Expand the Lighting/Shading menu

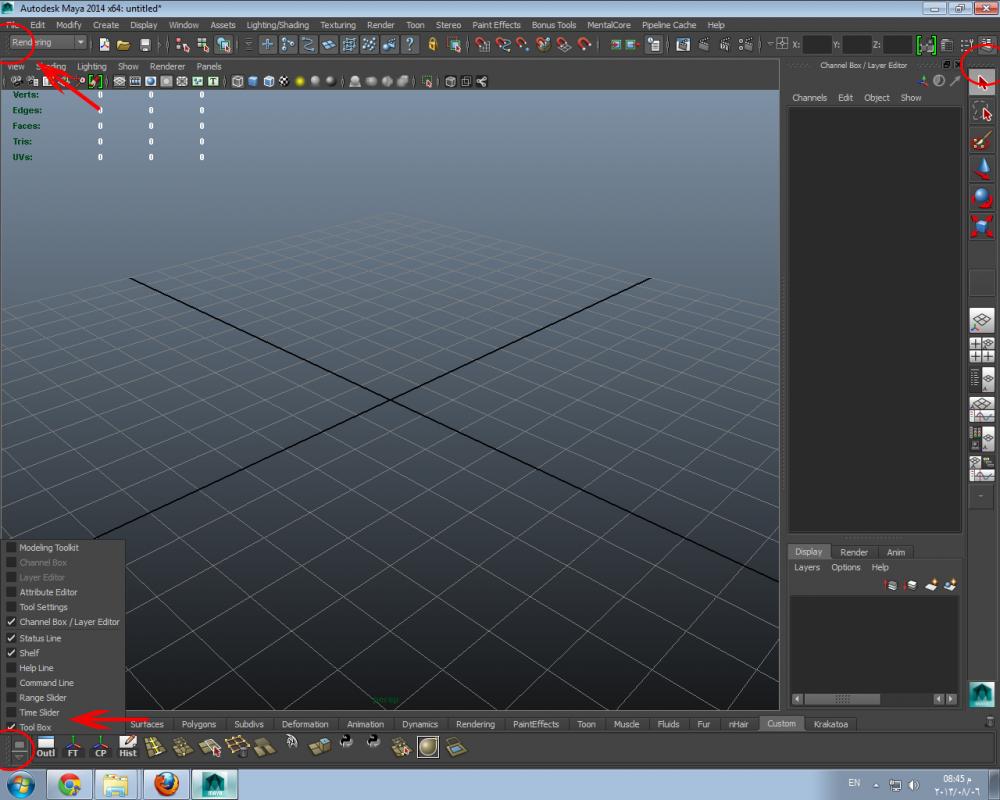coord(277,25)
